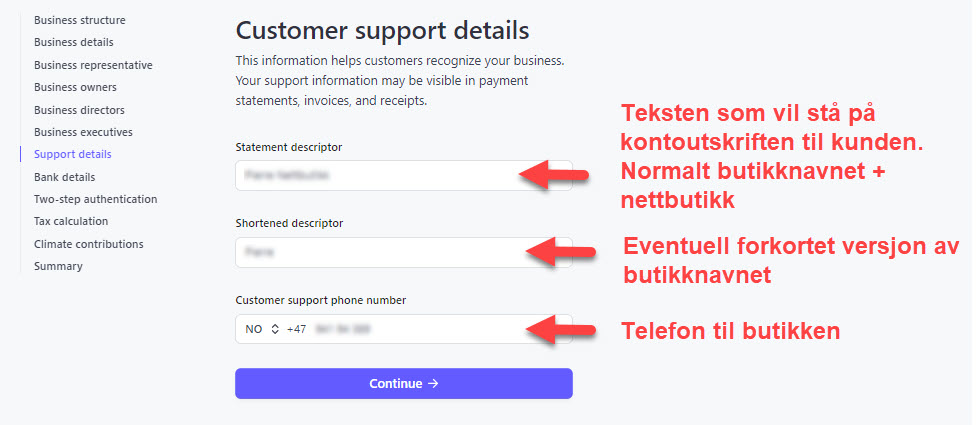Jump to Summary step
The width and height of the screenshot is (976, 425).
tap(58, 266)
